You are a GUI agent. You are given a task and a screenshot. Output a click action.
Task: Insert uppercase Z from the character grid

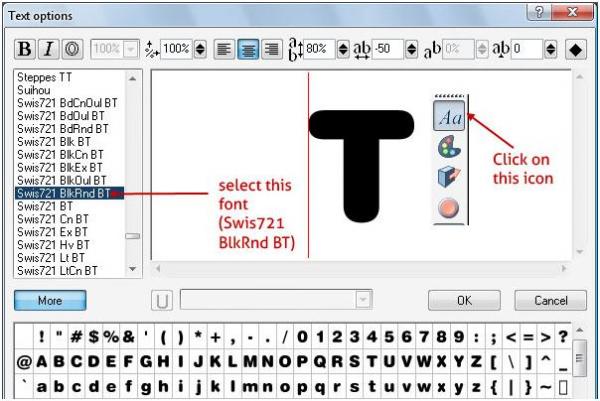point(476,362)
